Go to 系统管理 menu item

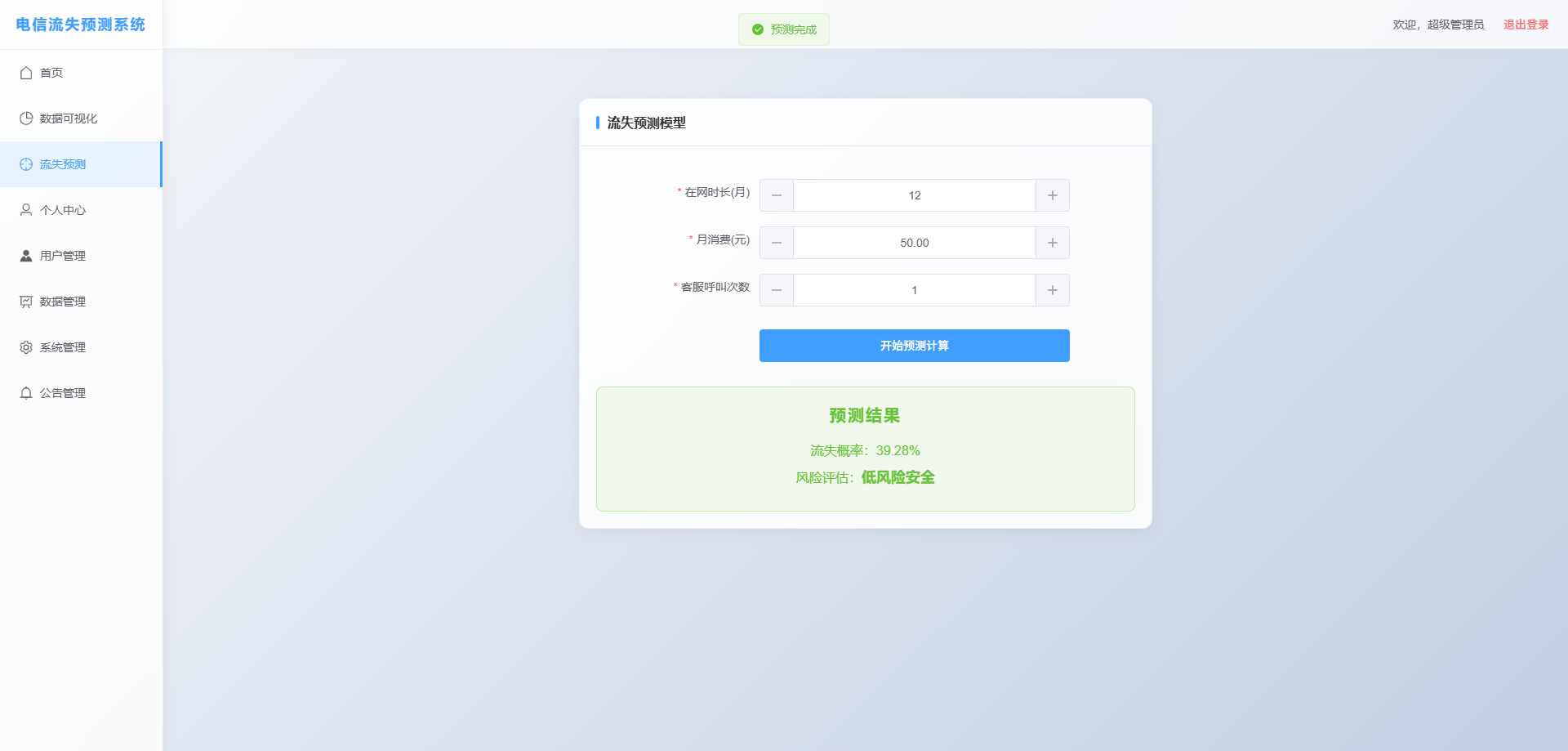(63, 347)
